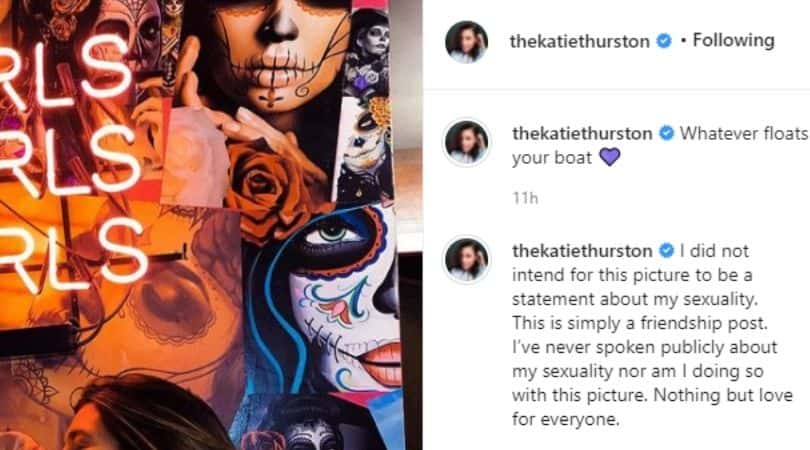810x450 pixels.
Task: Click the 'Whatever floats your boat' caption text
Action: pos(660,145)
